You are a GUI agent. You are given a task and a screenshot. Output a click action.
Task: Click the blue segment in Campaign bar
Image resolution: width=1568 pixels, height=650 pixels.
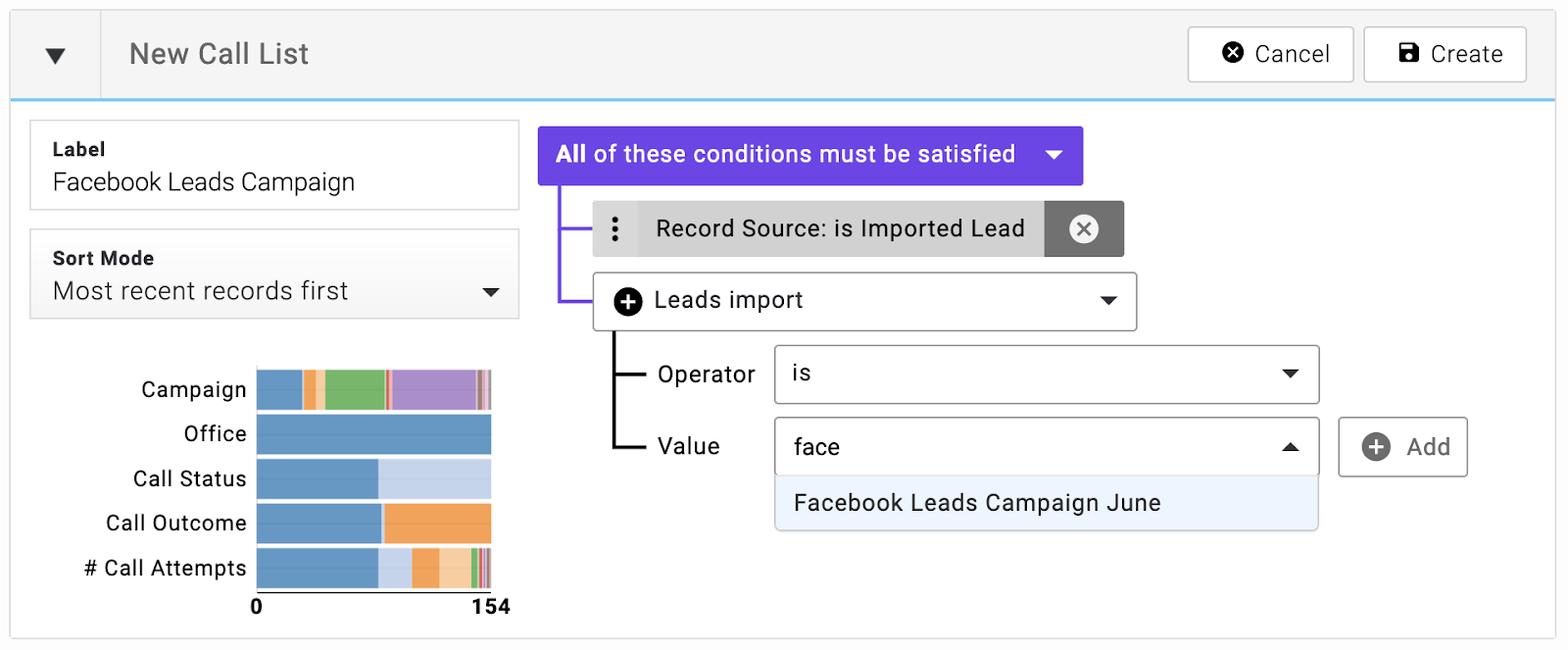tap(279, 389)
